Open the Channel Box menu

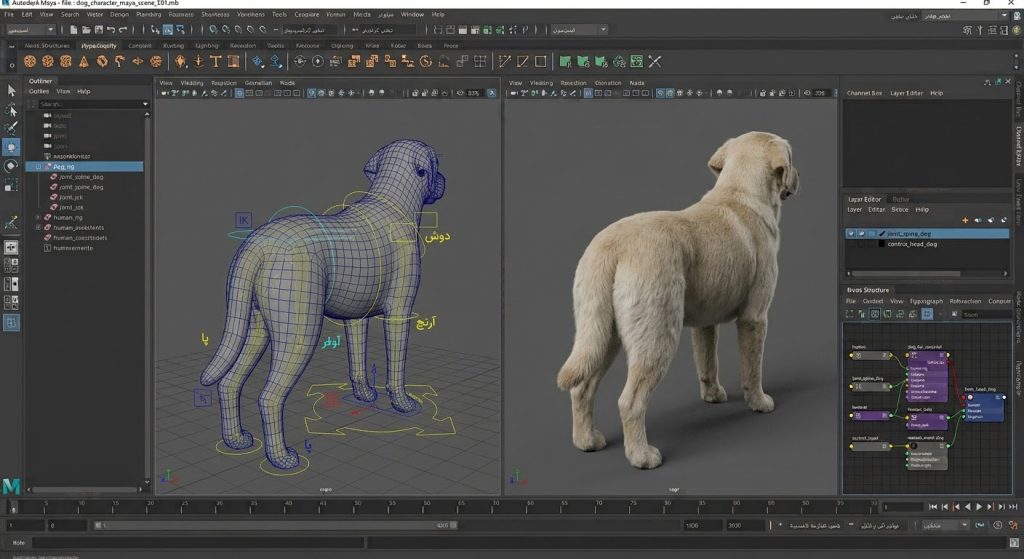pyautogui.click(x=864, y=93)
